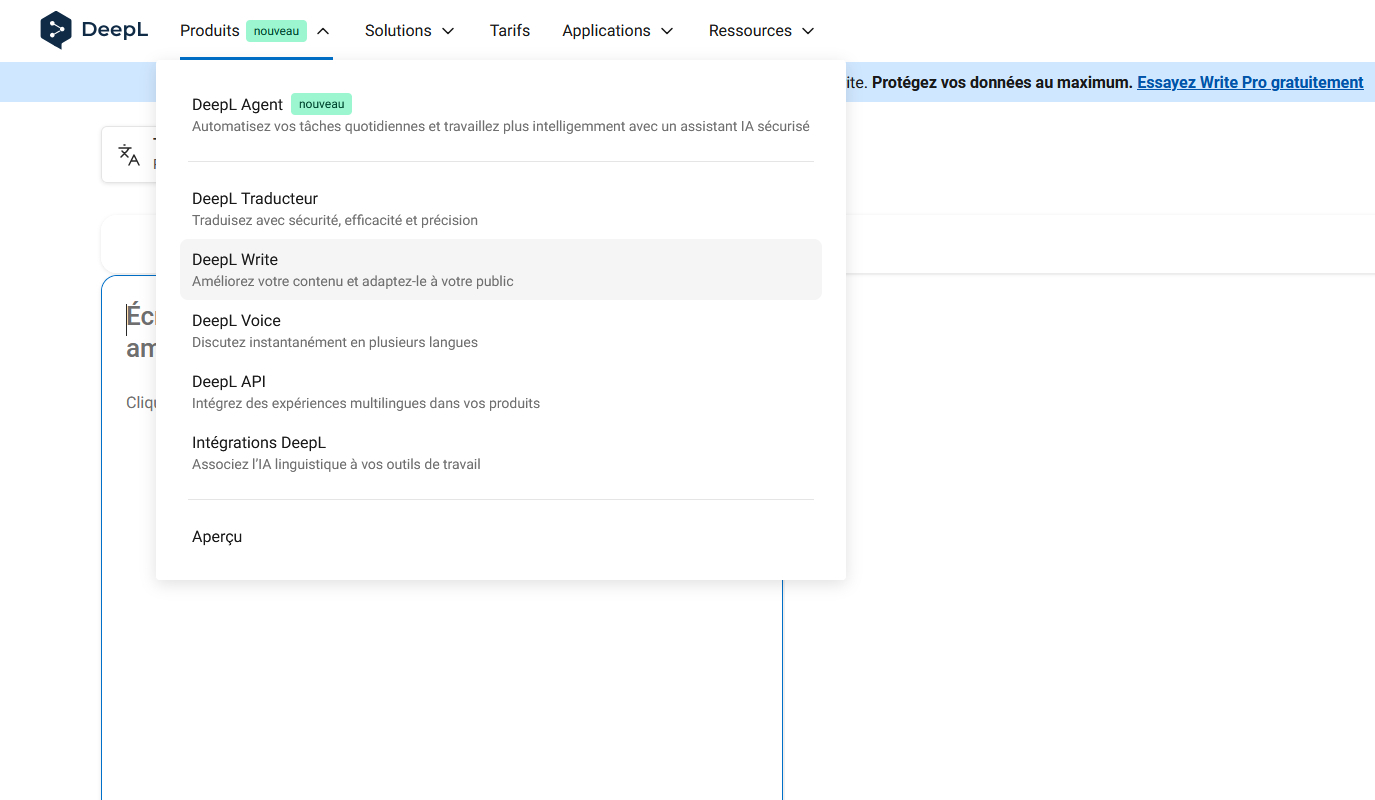Collapse Produits menu with the up chevron
Image resolution: width=1375 pixels, height=800 pixels.
click(x=323, y=31)
